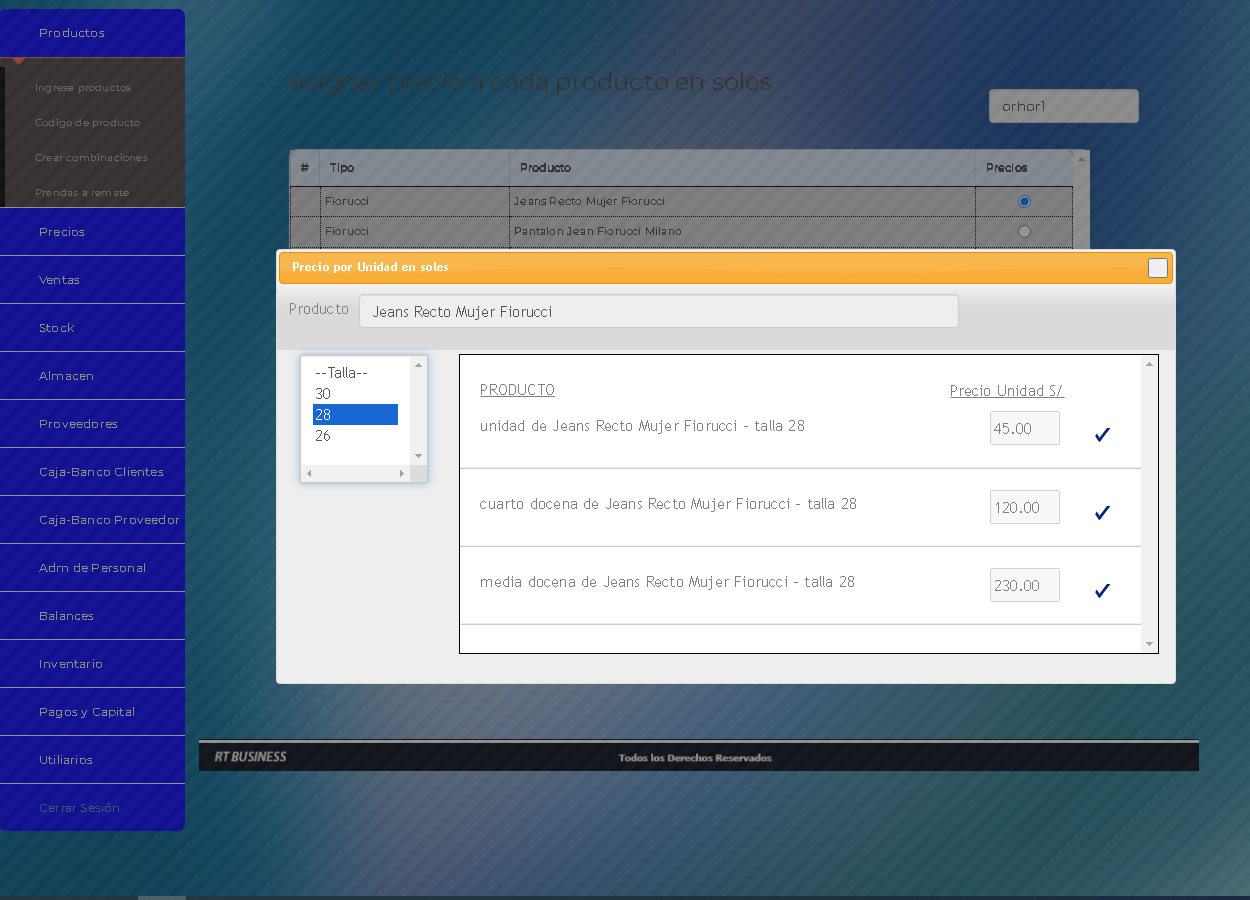Image resolution: width=1250 pixels, height=900 pixels.
Task: Open Crear combinaciones submenu item
Action: [91, 158]
